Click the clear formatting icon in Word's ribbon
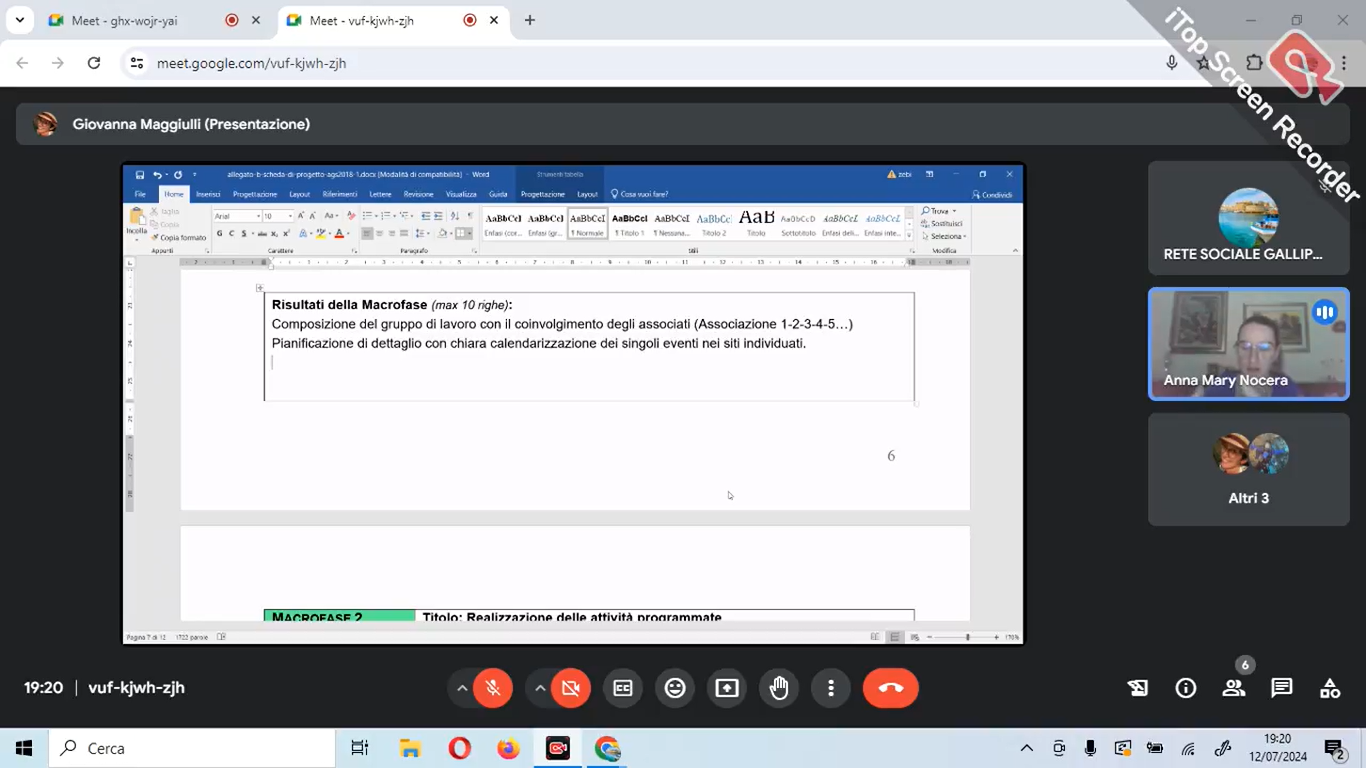 point(351,216)
